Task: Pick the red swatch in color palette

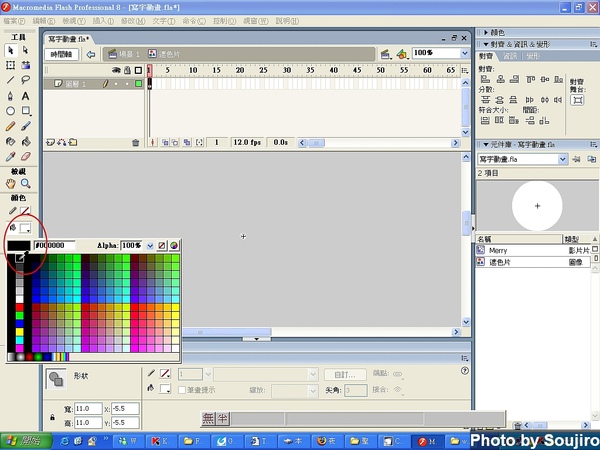Action: point(21,307)
